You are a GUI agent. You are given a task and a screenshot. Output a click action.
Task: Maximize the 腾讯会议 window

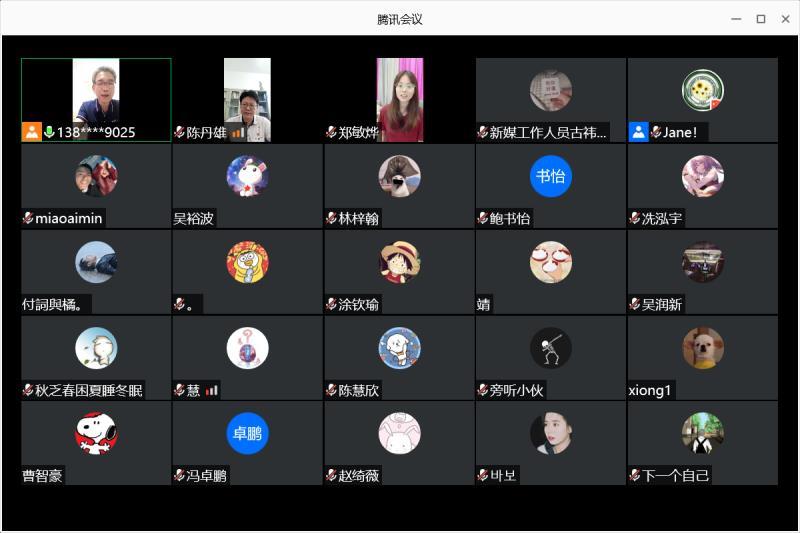760,19
